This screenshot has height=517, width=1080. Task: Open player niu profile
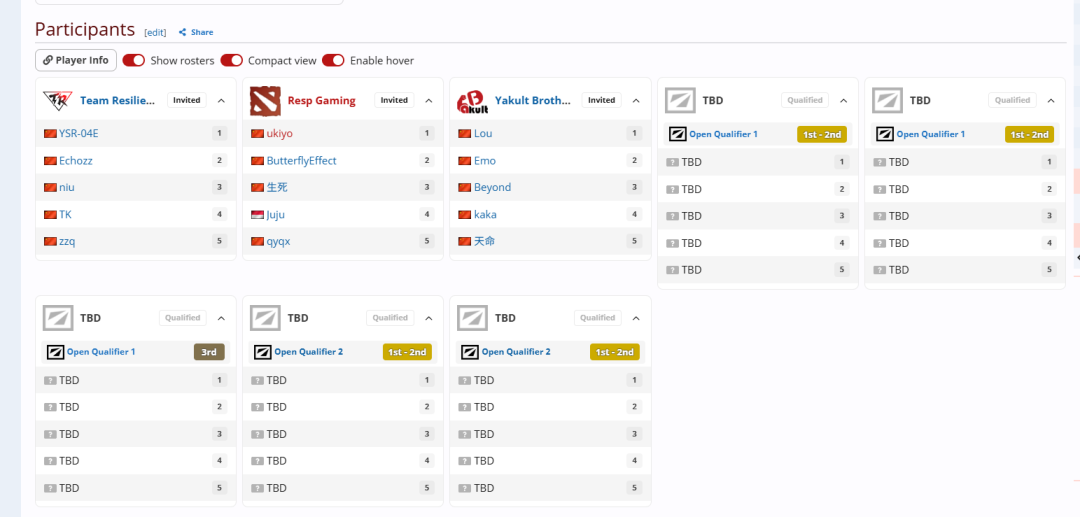coord(67,187)
